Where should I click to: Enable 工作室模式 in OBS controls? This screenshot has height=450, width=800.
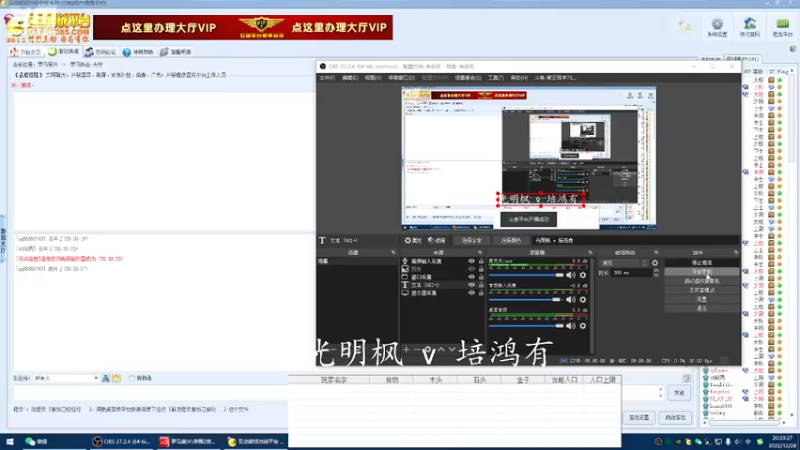click(x=702, y=290)
